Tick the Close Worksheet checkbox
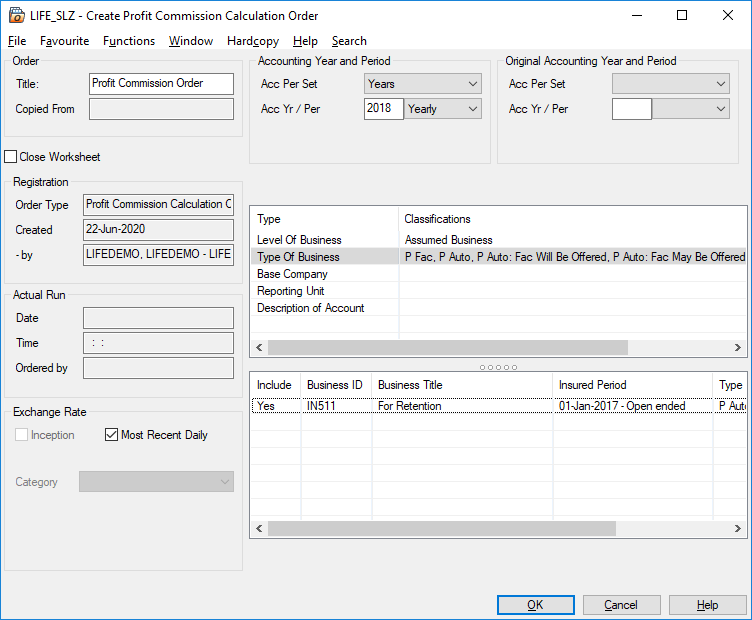 [11, 157]
